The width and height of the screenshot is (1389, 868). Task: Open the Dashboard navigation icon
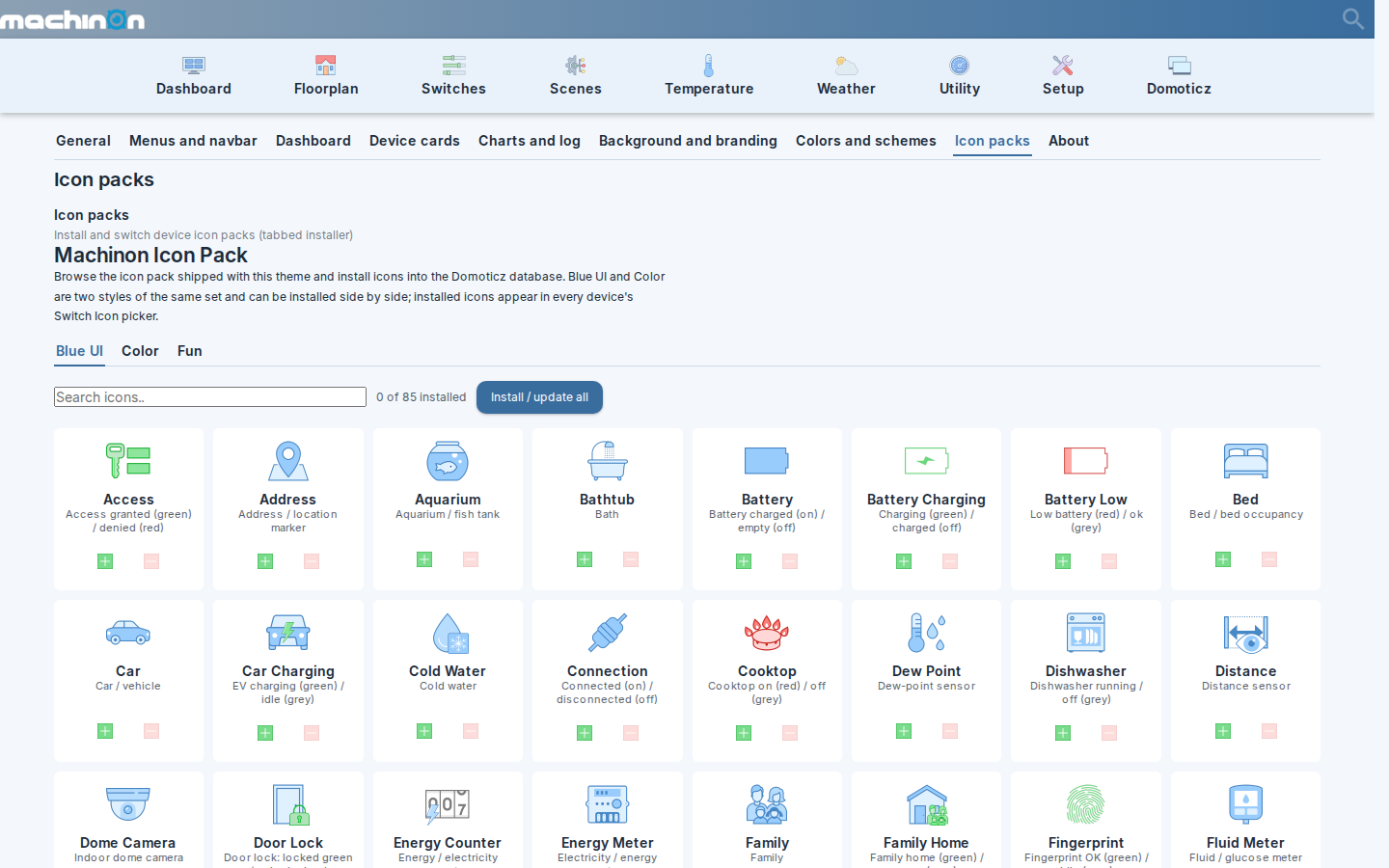tap(194, 66)
